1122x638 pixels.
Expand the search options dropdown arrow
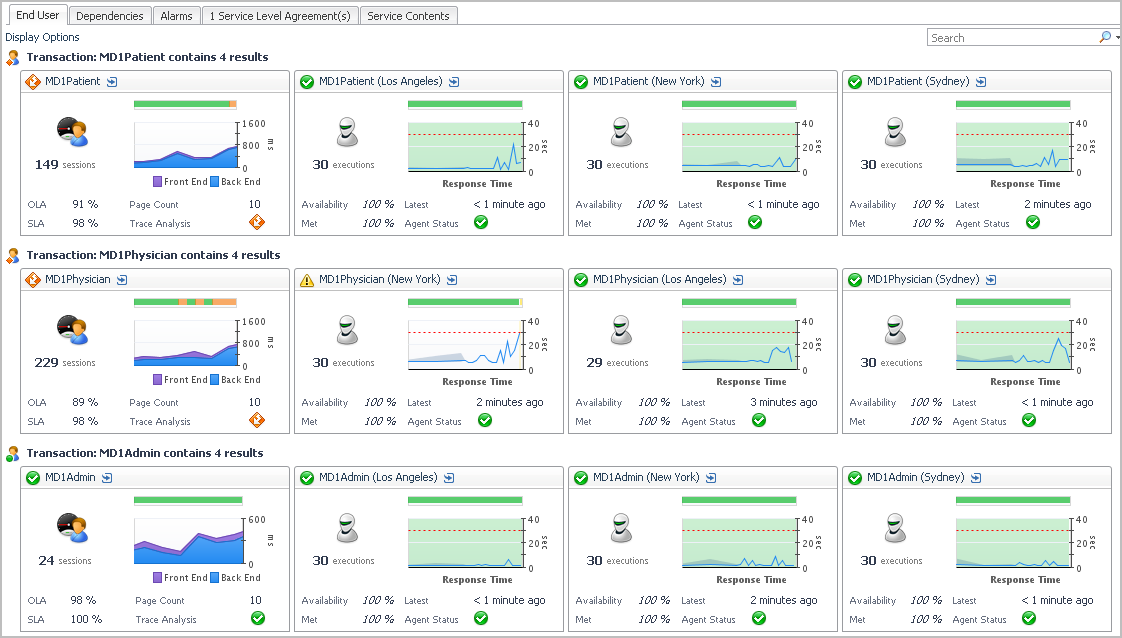point(1117,38)
